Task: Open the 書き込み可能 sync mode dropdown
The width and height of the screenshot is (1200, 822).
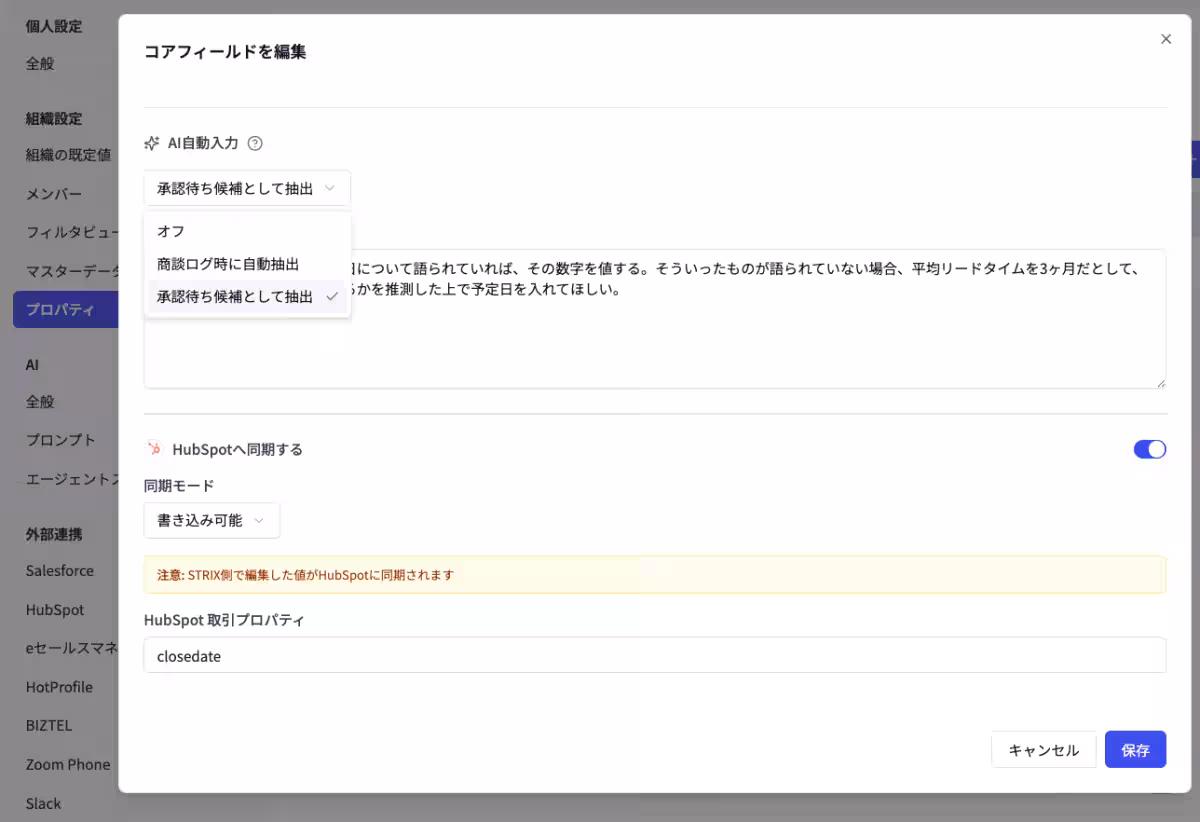Action: click(212, 520)
